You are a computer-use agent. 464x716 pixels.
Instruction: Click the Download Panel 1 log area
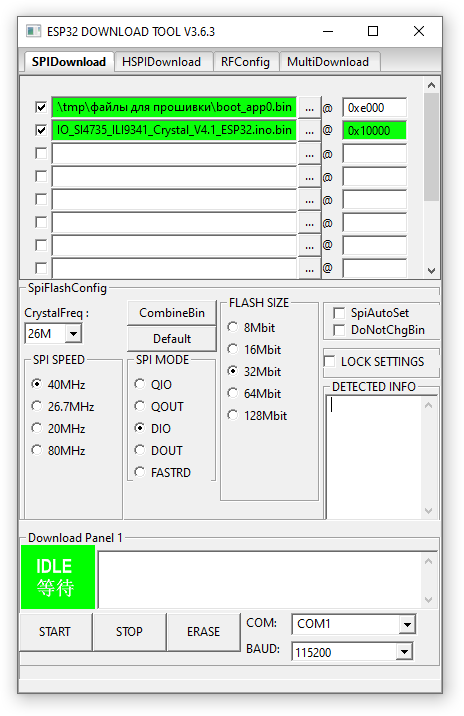tap(260, 580)
